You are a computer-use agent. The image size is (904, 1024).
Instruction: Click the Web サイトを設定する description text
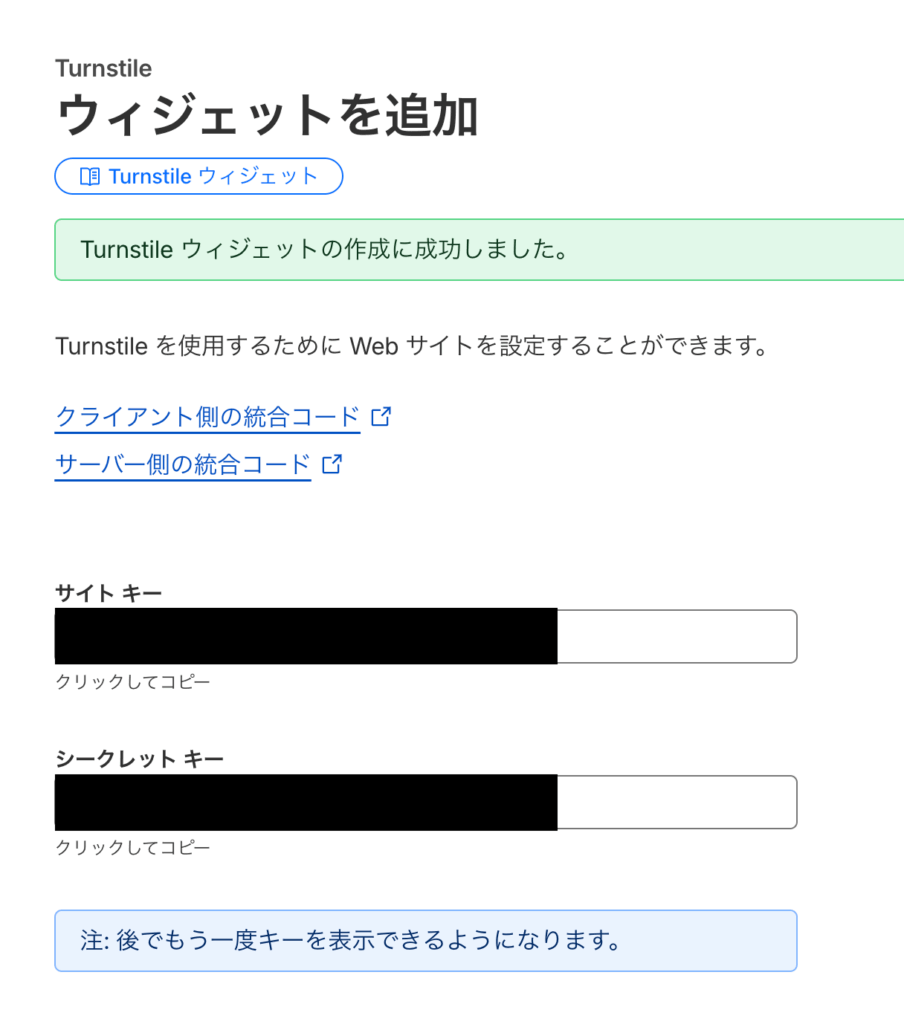click(x=411, y=347)
